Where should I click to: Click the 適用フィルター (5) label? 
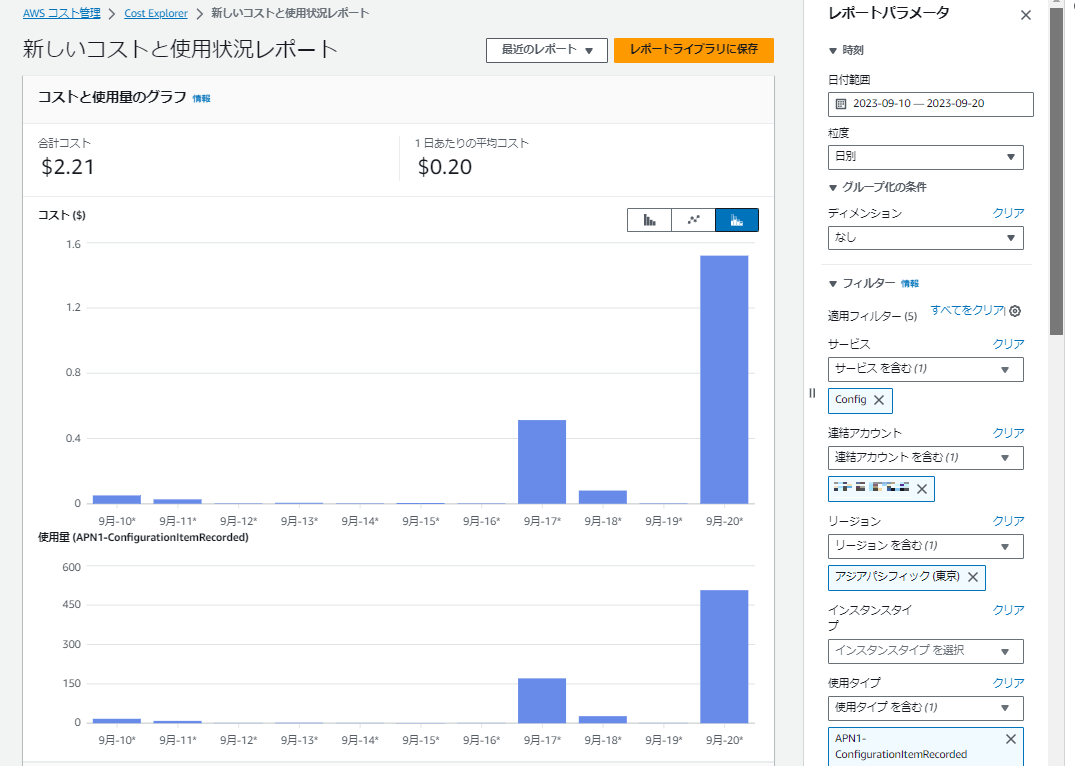point(872,316)
